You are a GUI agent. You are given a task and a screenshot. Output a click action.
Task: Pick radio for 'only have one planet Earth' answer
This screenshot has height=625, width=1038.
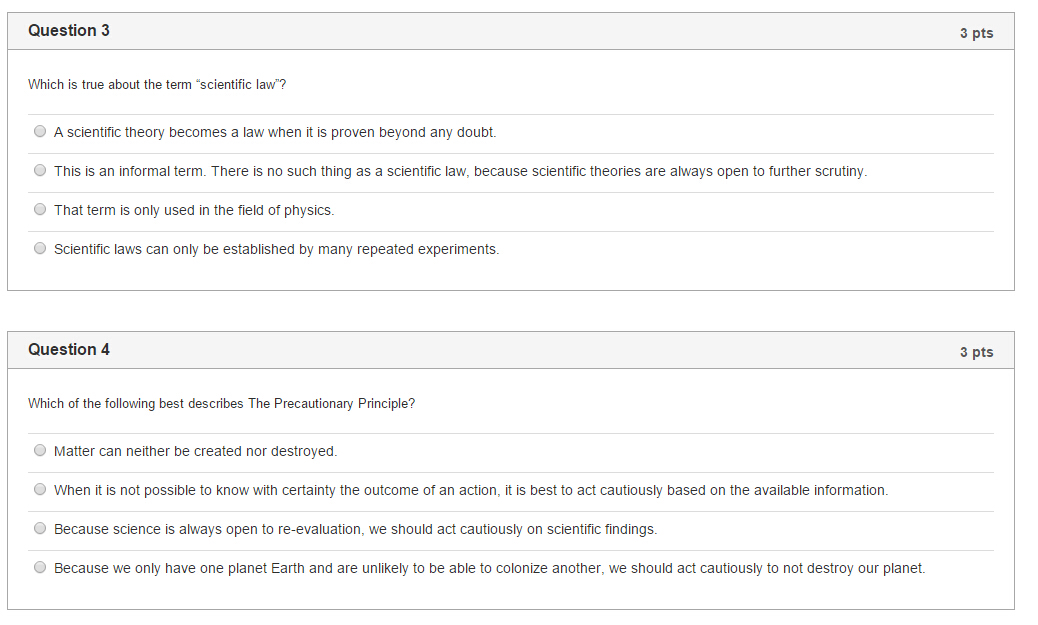(x=40, y=568)
